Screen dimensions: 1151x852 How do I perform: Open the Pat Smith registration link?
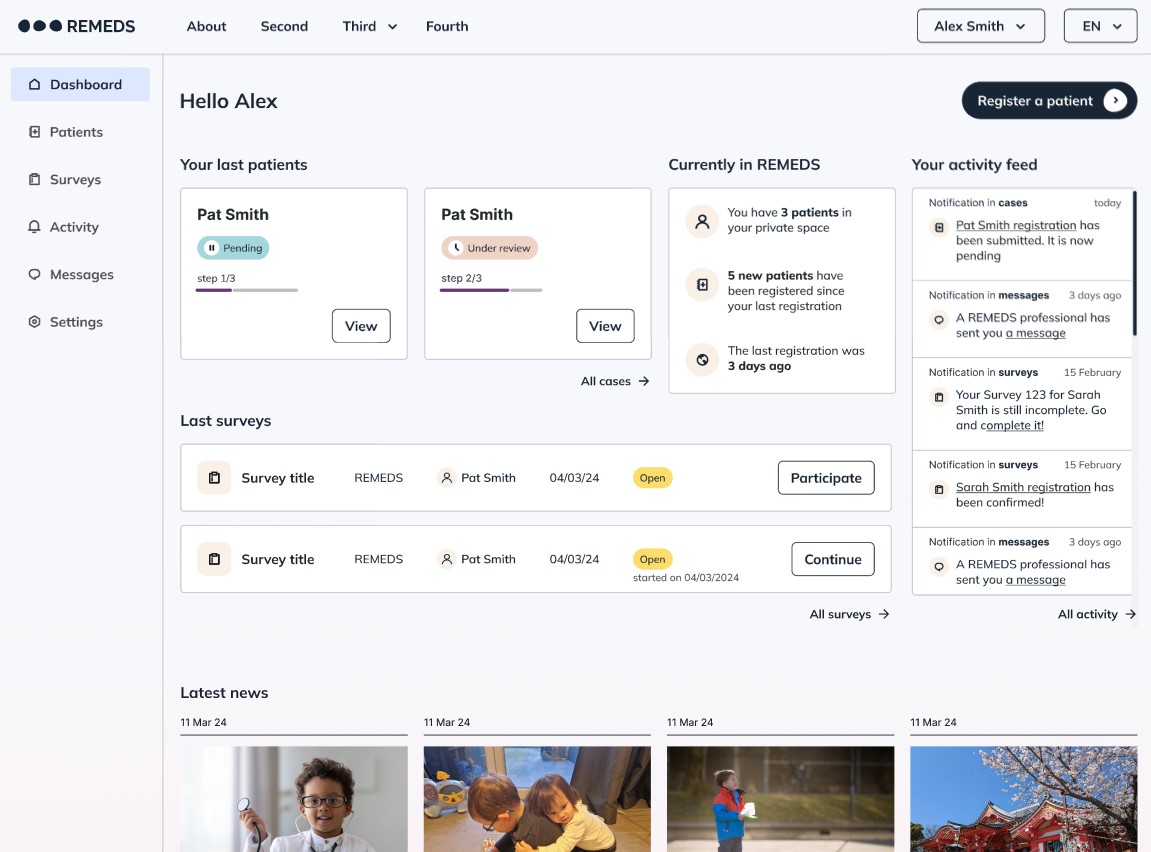[x=1015, y=226]
